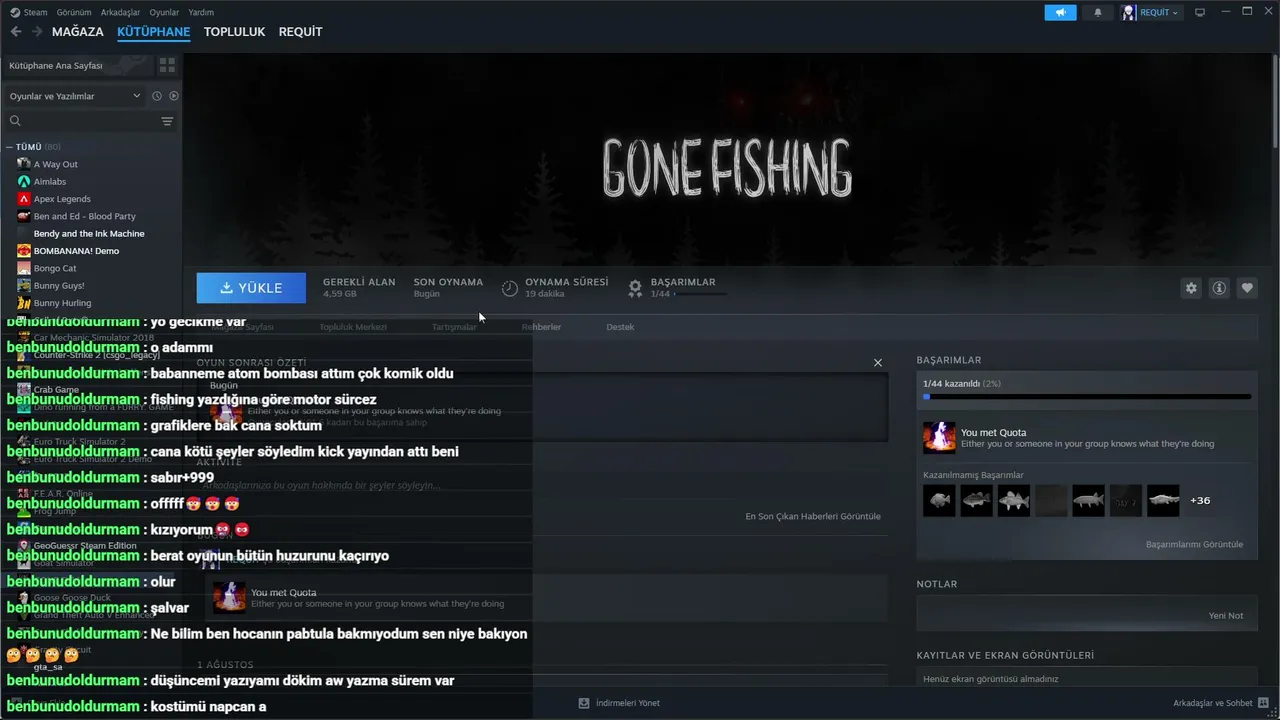1280x720 pixels.
Task: Open the Arkadaşlar menu
Action: (121, 12)
